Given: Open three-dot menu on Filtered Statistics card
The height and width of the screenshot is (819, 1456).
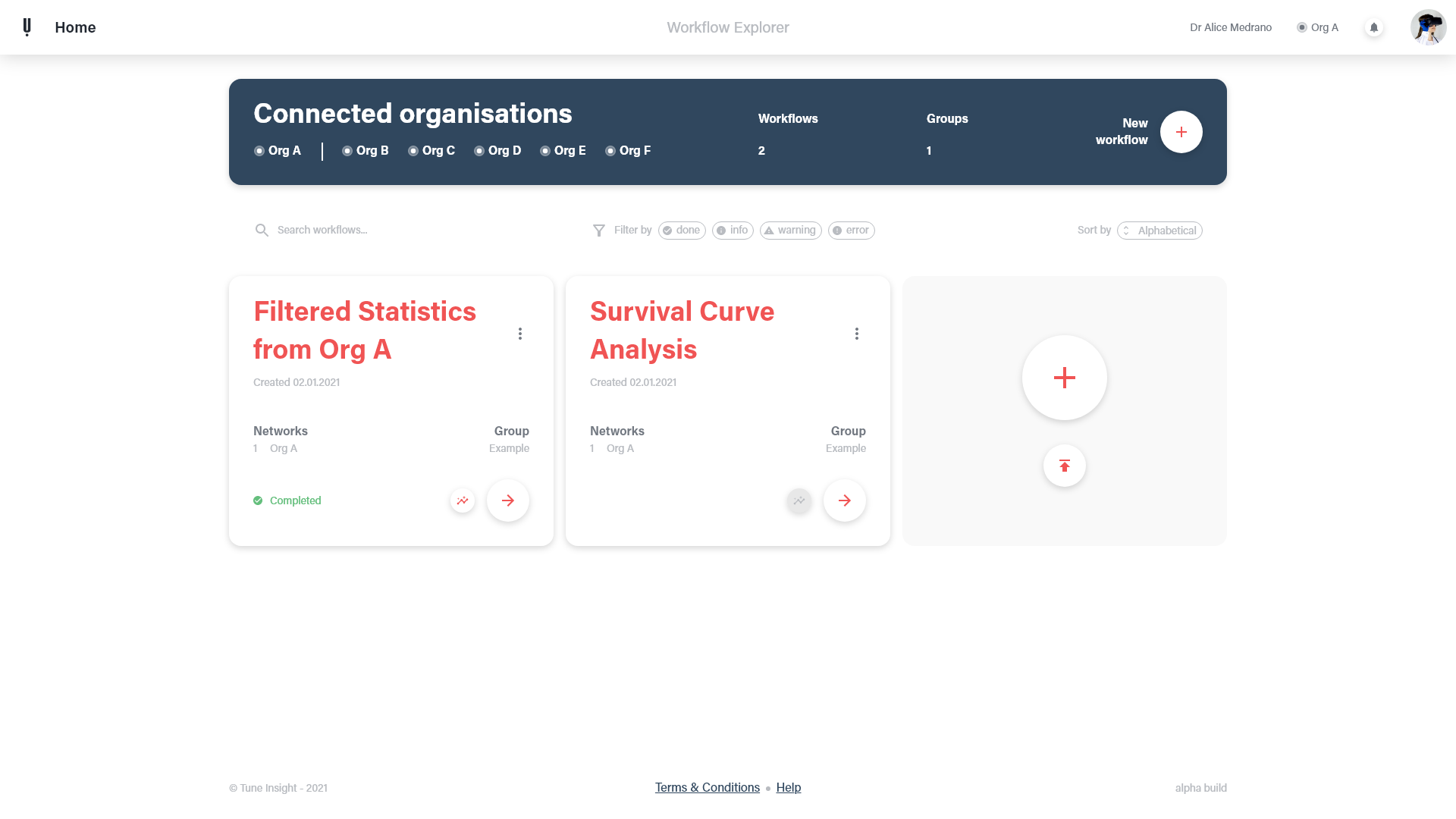Looking at the screenshot, I should 520,334.
